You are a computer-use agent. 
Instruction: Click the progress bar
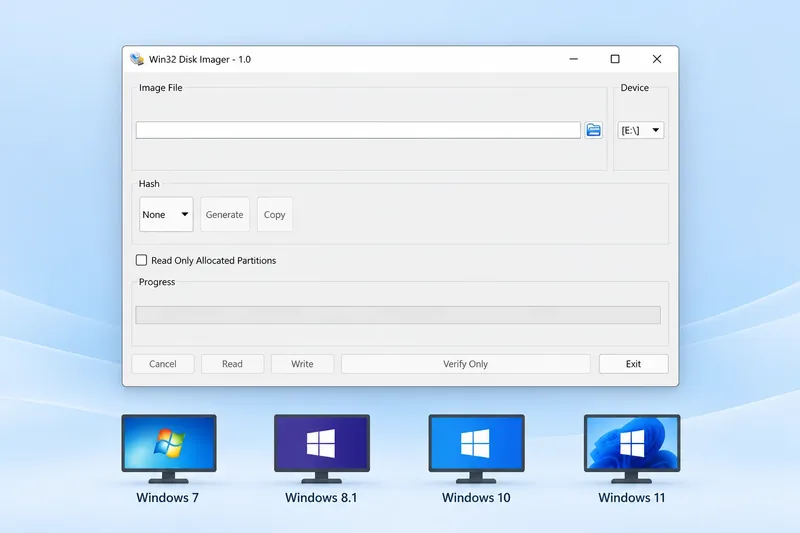[x=398, y=315]
